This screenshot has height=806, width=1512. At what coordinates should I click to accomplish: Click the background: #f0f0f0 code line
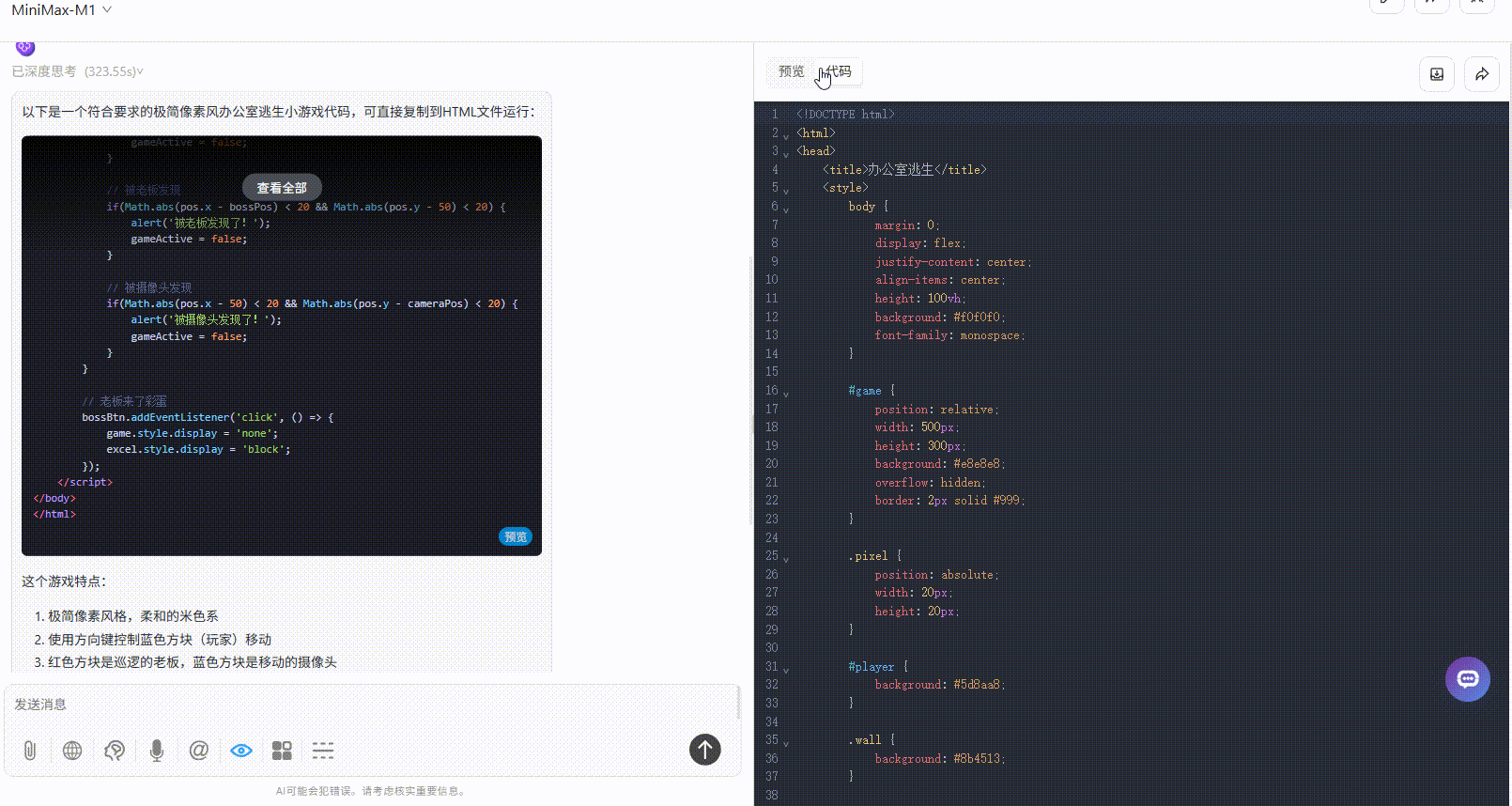(x=940, y=318)
